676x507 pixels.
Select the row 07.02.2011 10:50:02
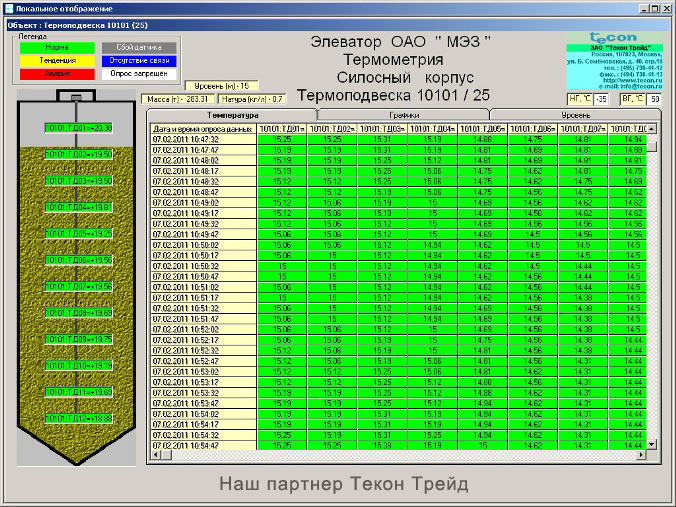coord(398,245)
